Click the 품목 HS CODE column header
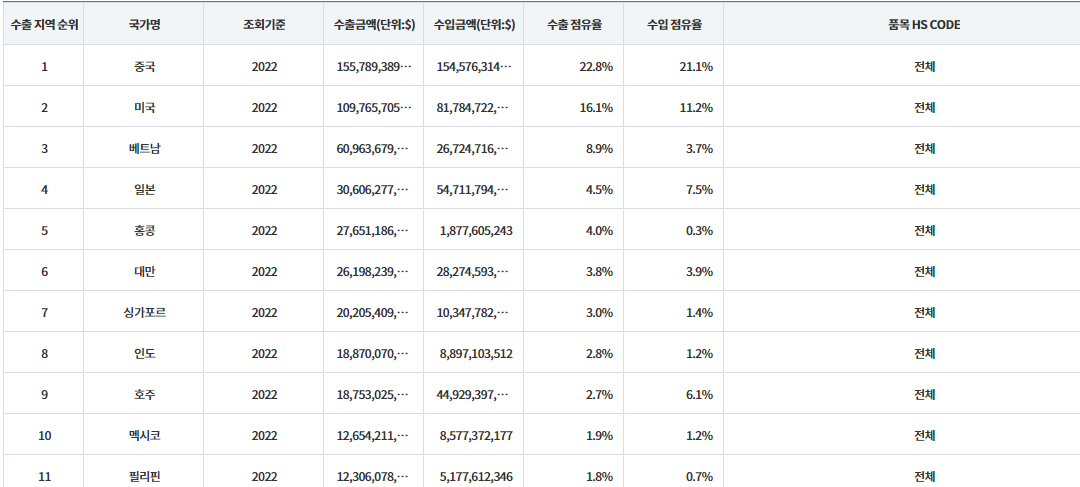The height and width of the screenshot is (487, 1080). click(x=923, y=25)
